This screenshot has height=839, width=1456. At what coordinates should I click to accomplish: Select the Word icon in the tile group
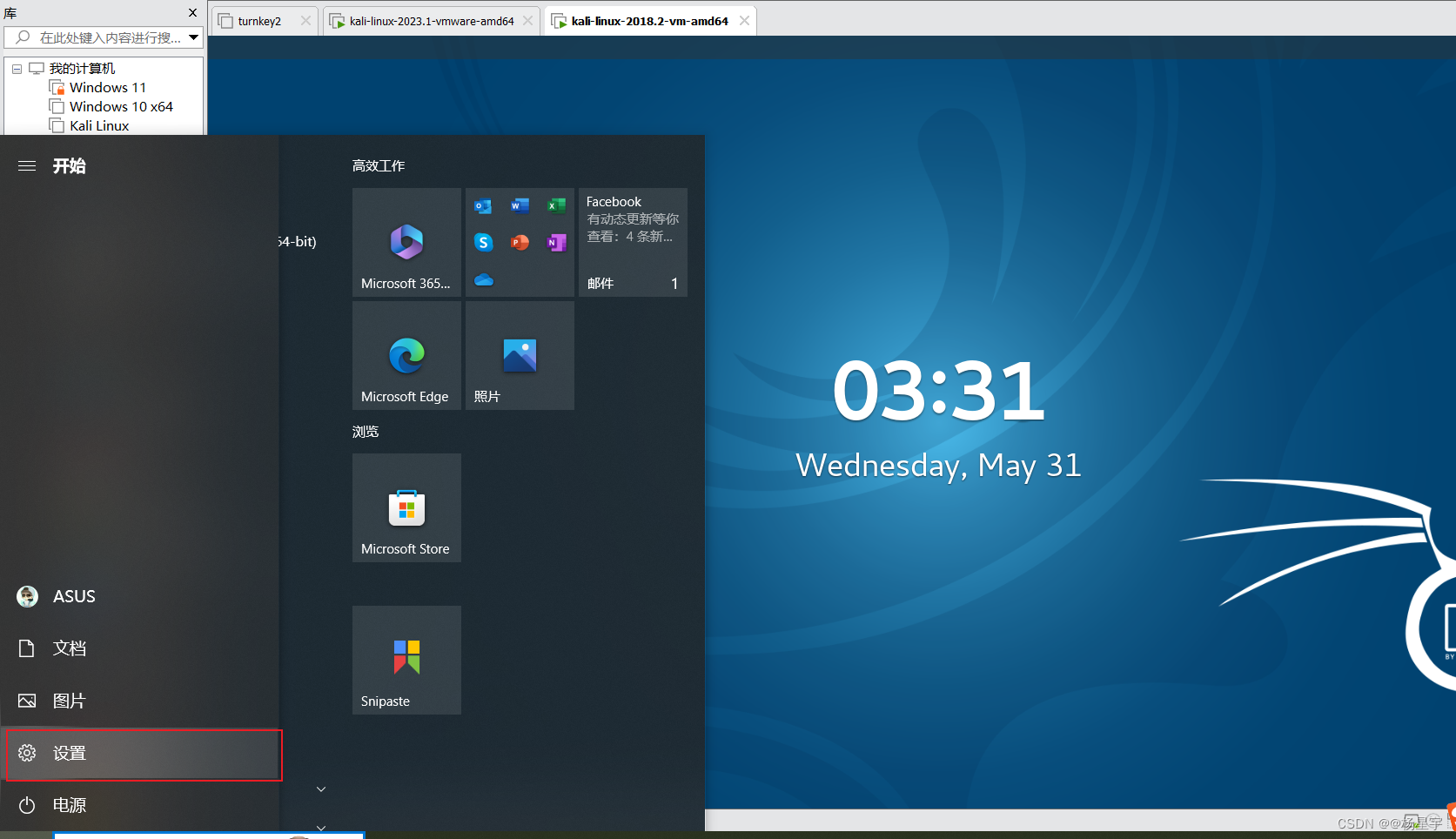pyautogui.click(x=520, y=206)
